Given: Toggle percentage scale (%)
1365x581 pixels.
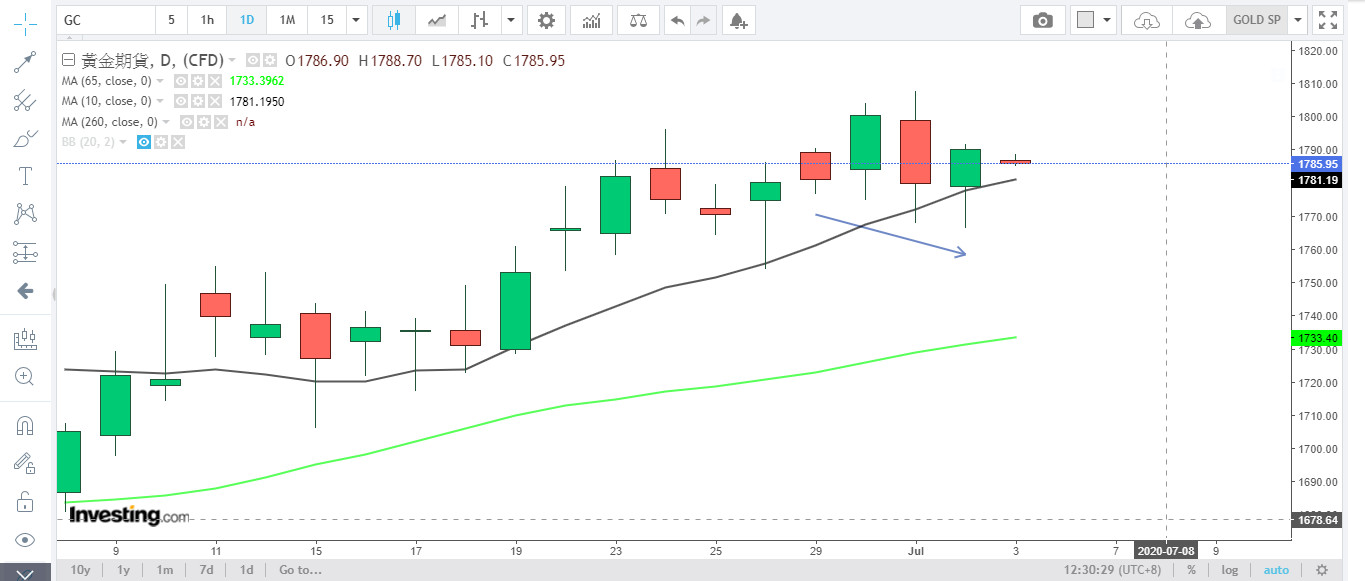Looking at the screenshot, I should tap(1191, 570).
